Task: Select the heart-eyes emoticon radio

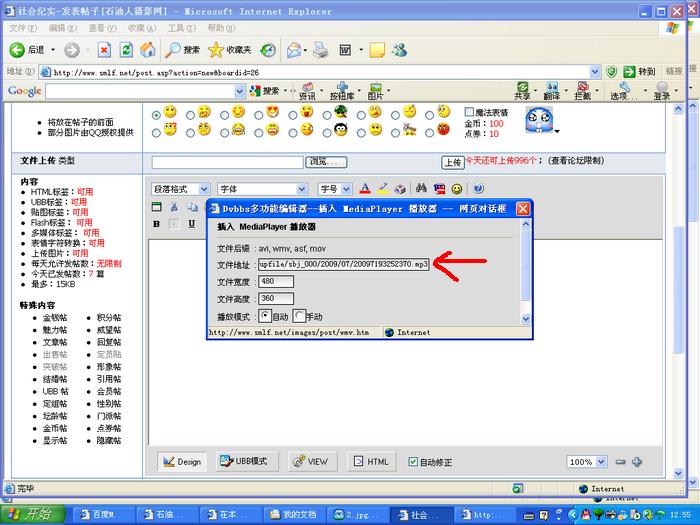Action: click(258, 115)
